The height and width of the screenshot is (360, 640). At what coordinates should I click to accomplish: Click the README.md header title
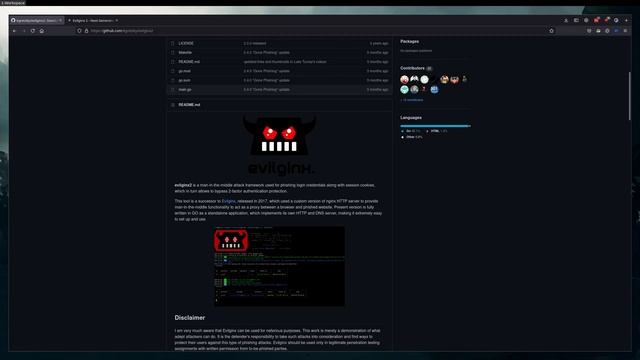(x=189, y=105)
